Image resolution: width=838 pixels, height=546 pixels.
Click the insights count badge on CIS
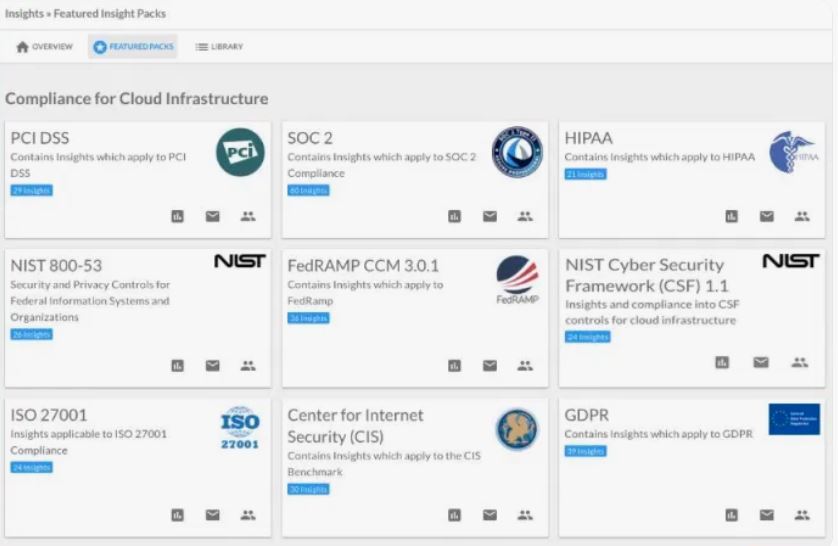(308, 489)
